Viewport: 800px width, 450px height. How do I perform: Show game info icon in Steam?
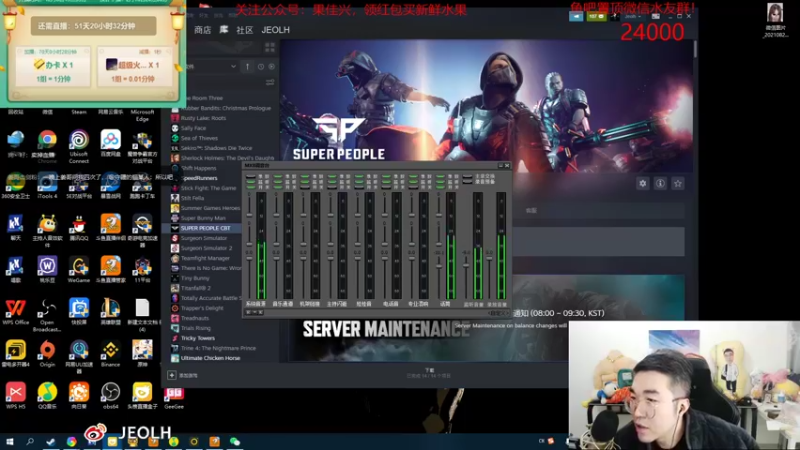click(x=660, y=183)
